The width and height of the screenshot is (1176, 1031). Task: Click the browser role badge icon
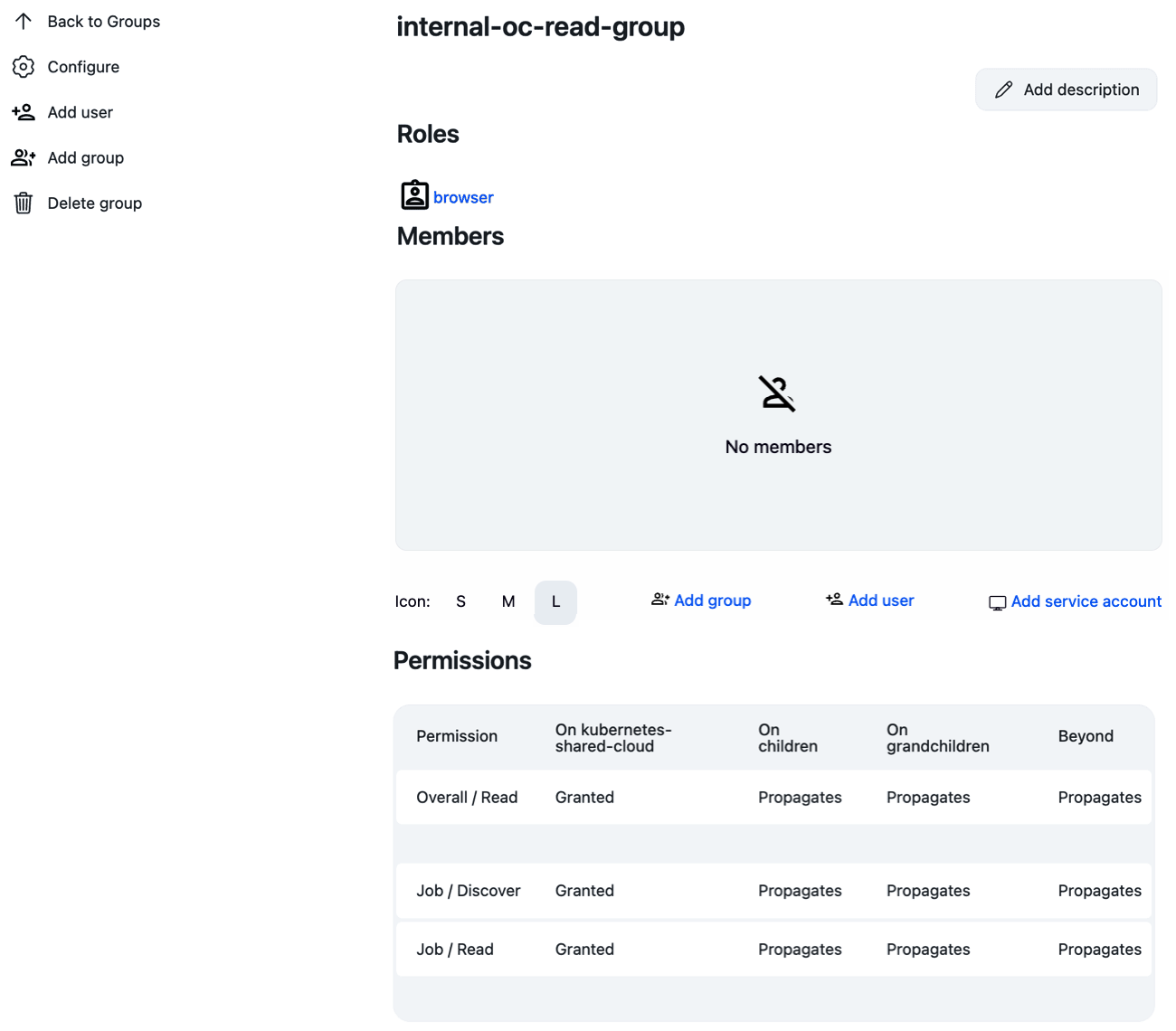click(414, 195)
